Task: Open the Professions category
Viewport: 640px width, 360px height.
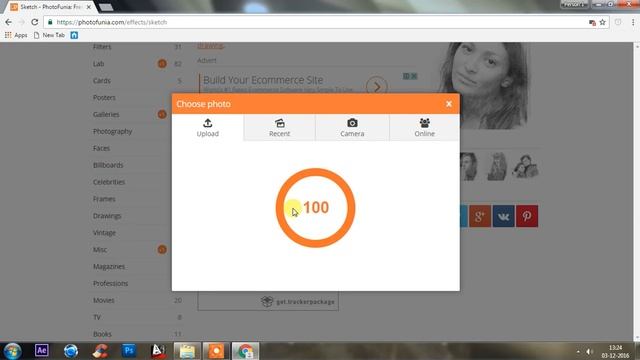Action: click(111, 283)
